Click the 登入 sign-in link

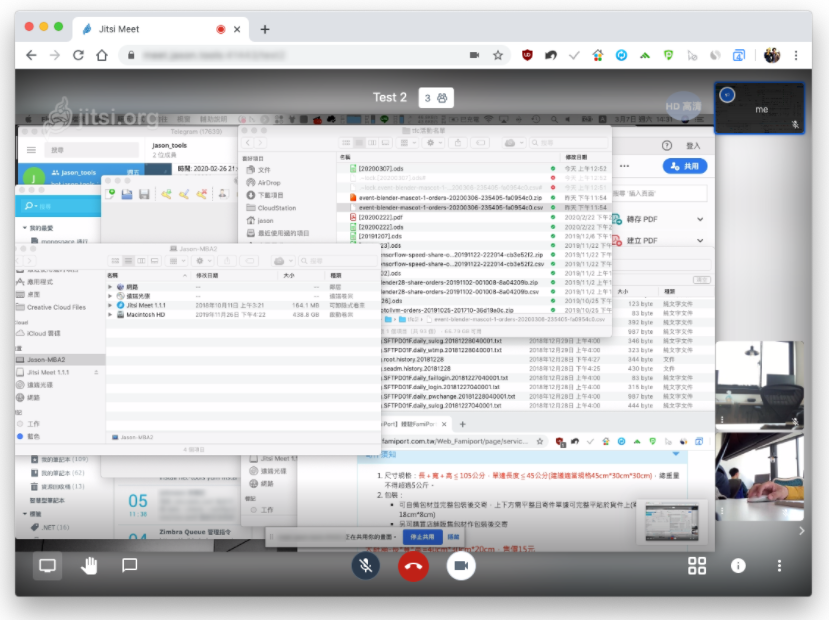click(693, 146)
